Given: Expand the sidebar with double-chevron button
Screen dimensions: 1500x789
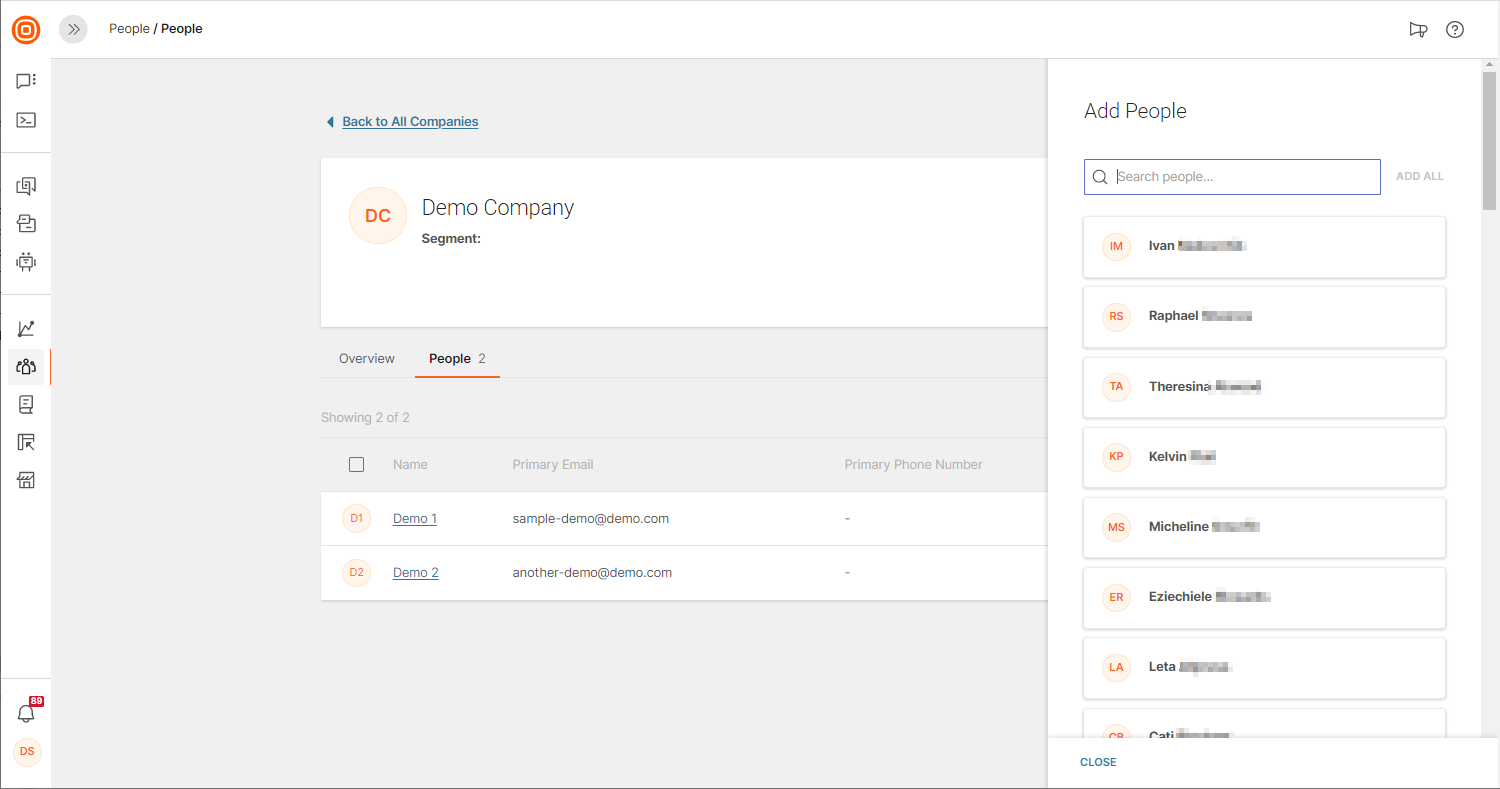Looking at the screenshot, I should tap(73, 29).
